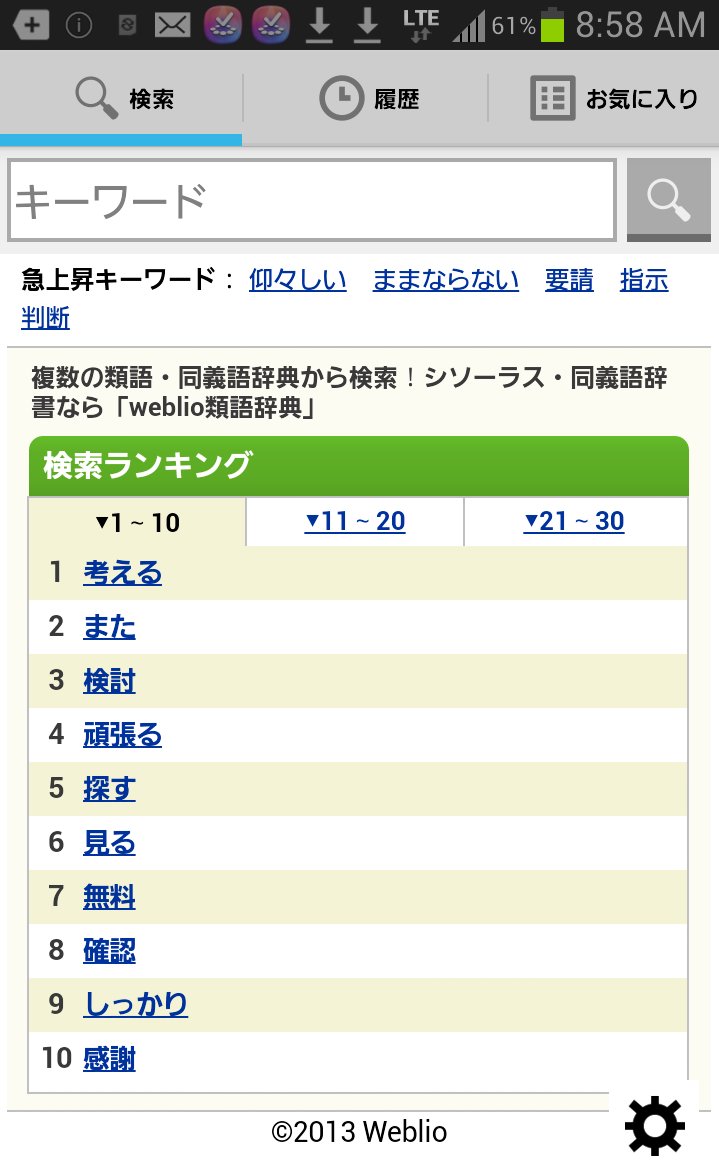719x1174 pixels.
Task: Tap the 指示 trending keyword link
Action: 644,280
